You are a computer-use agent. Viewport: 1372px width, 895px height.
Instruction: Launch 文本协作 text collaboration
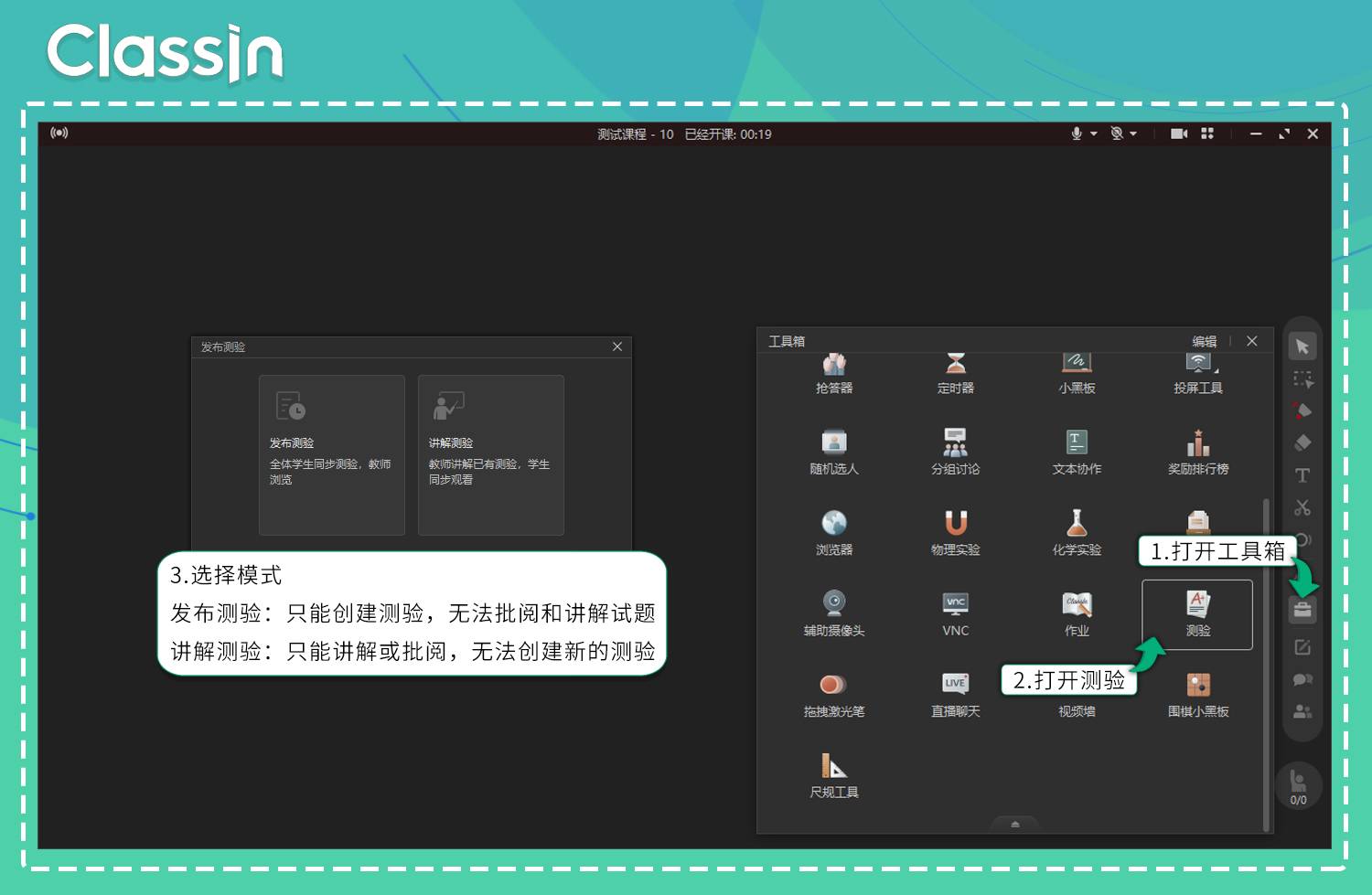1077,452
